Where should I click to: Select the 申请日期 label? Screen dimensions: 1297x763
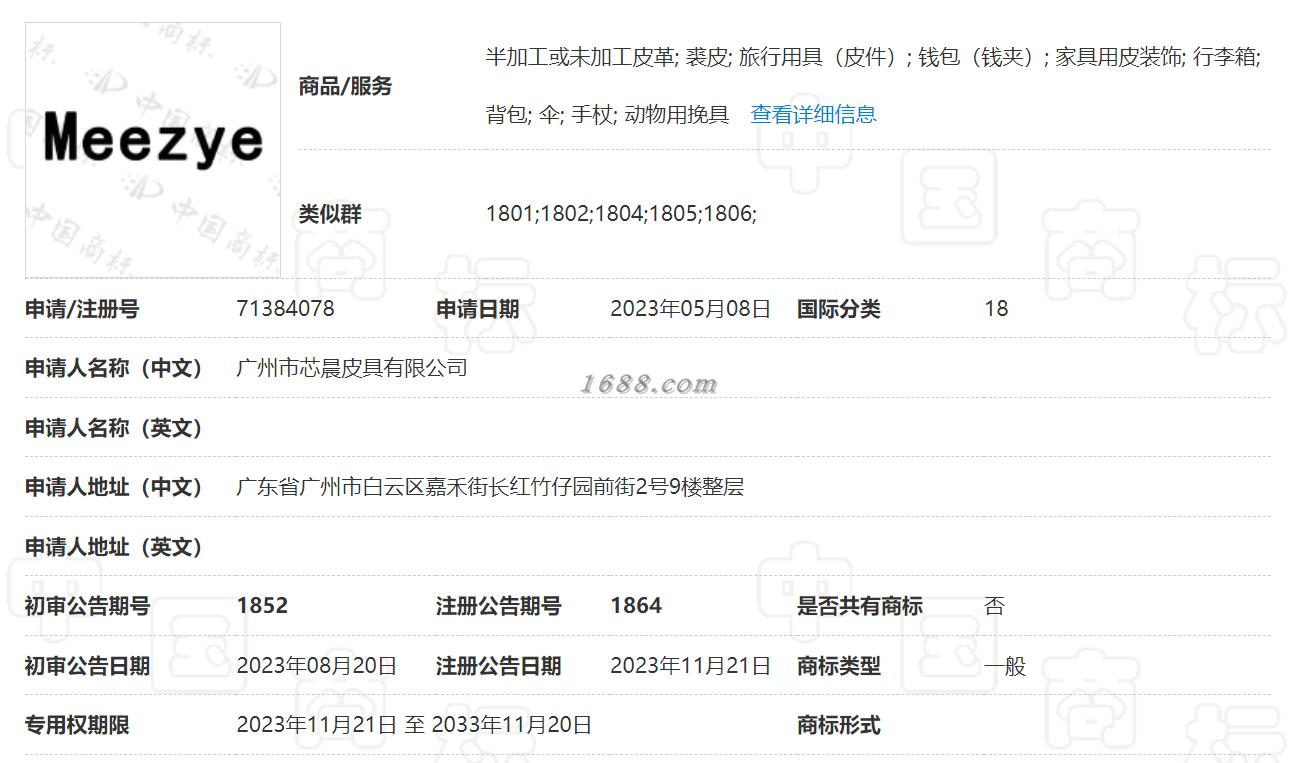tap(477, 309)
